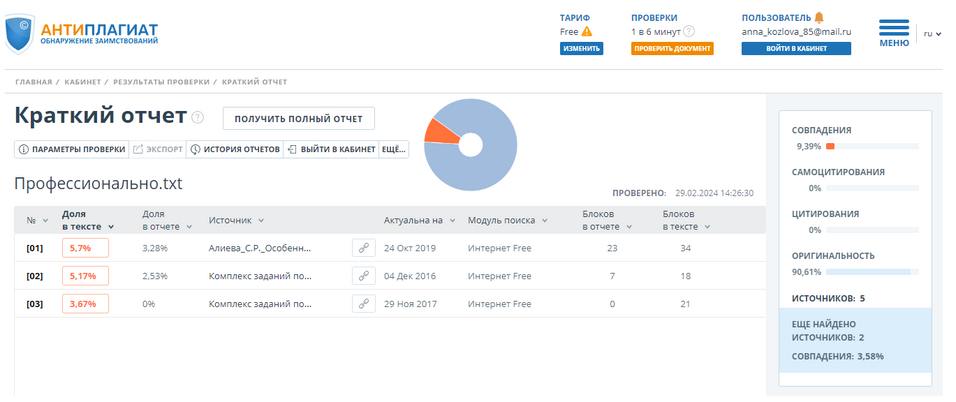The width and height of the screenshot is (956, 402).
Task: Click the help icon beside 'Краткий отчет'
Action: [x=198, y=117]
